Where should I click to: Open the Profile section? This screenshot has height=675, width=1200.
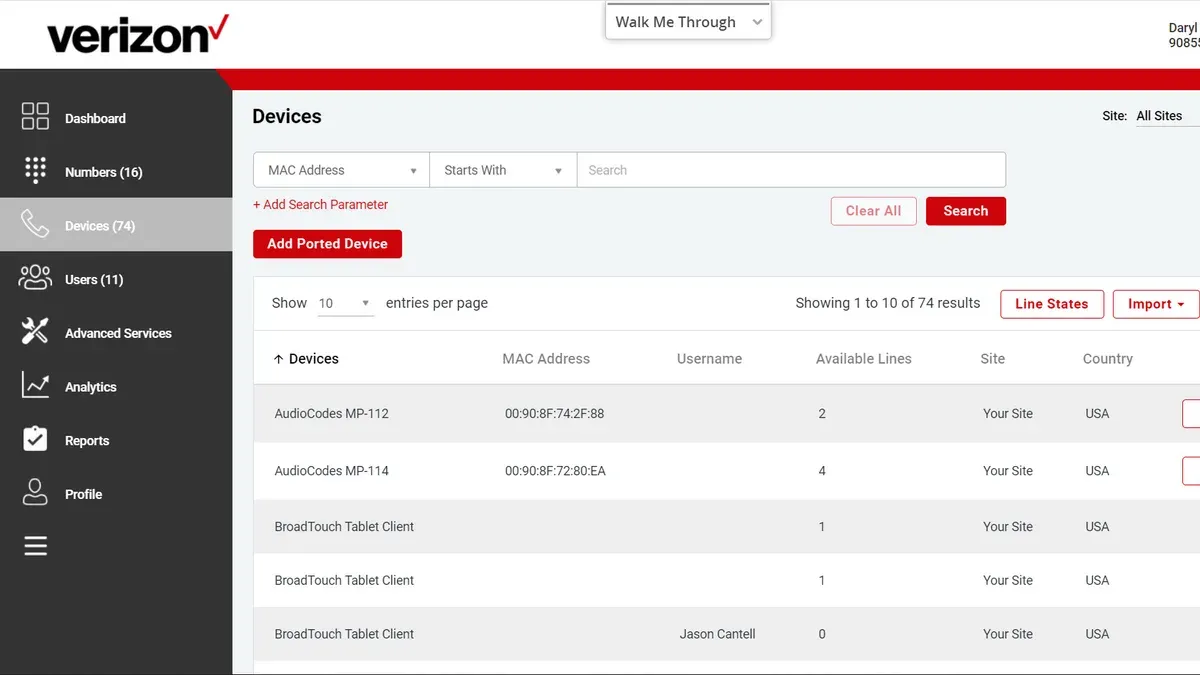pos(84,494)
